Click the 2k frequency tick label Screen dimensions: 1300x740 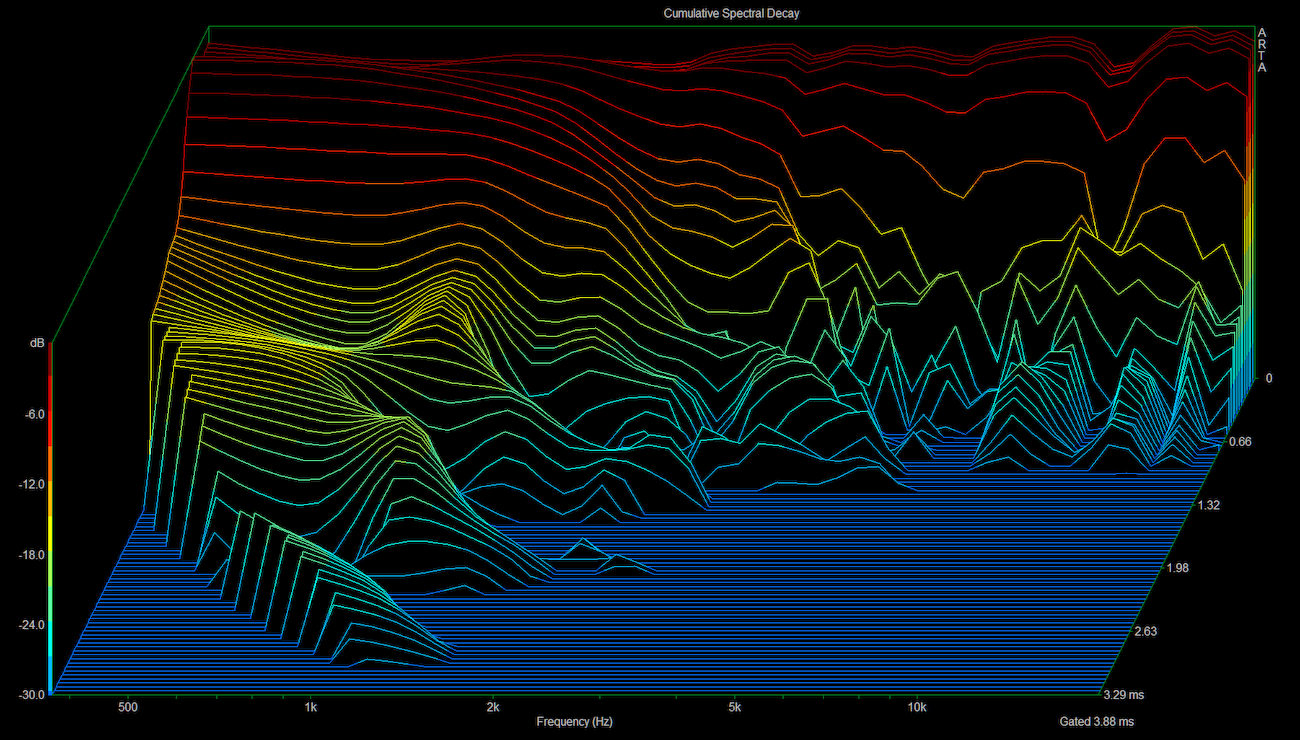(492, 707)
